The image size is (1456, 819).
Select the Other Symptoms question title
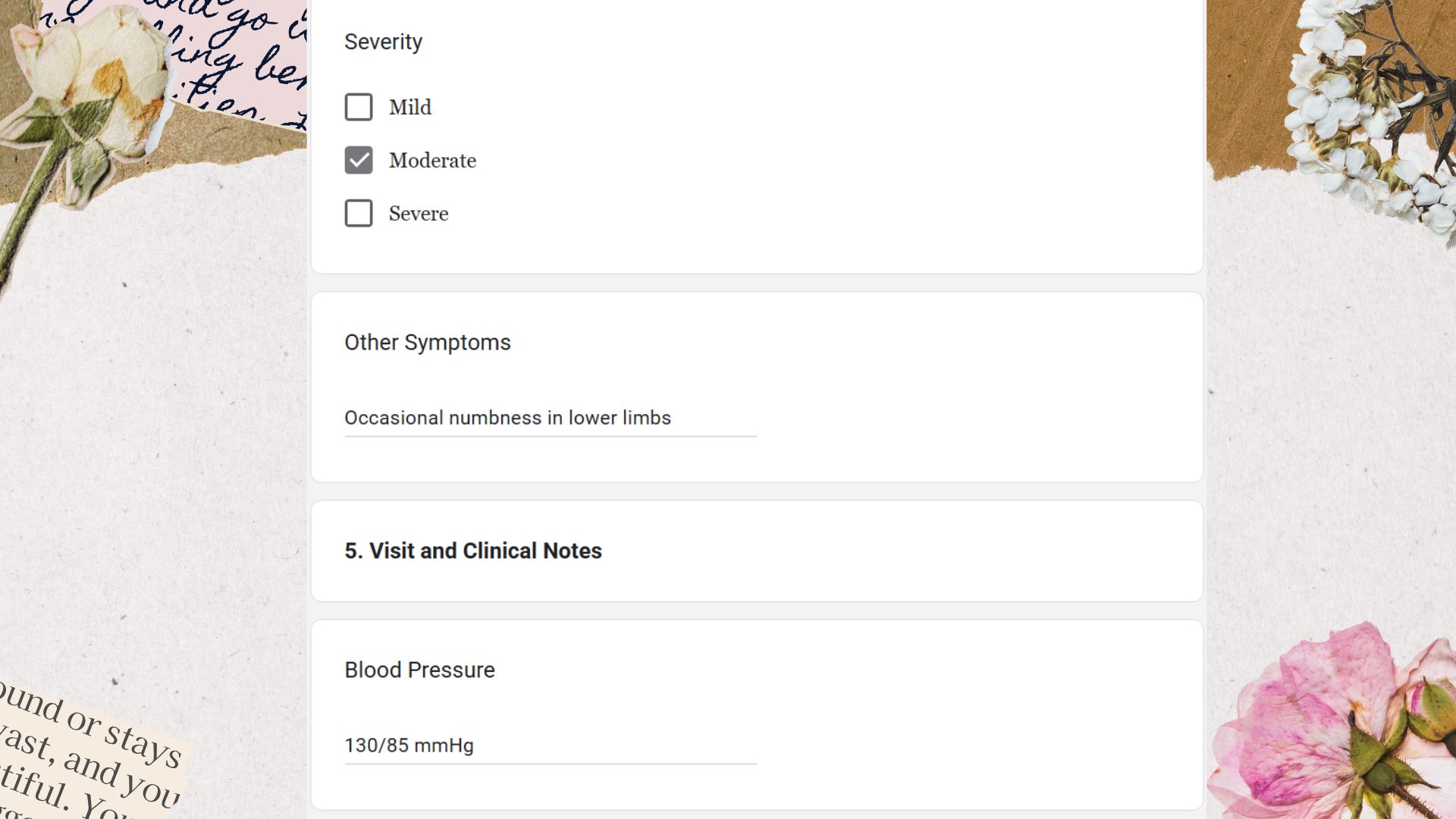pyautogui.click(x=428, y=342)
